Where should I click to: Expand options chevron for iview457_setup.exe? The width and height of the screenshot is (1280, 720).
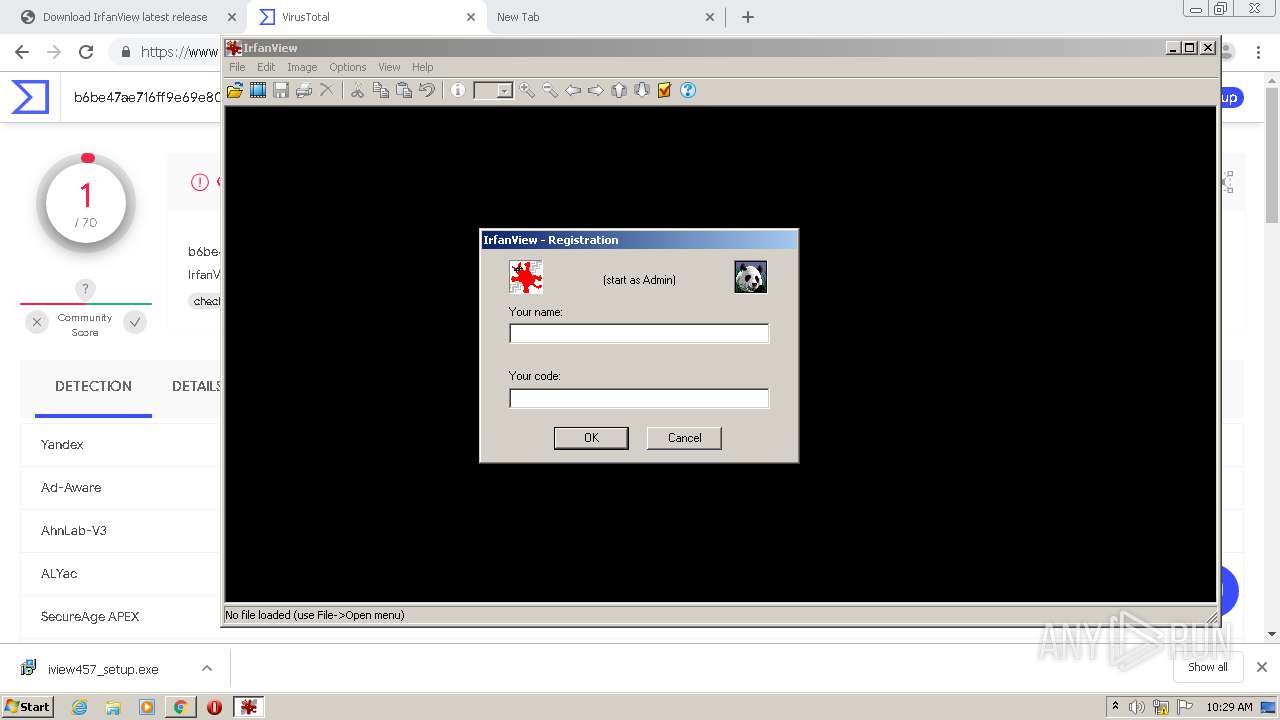(x=207, y=668)
